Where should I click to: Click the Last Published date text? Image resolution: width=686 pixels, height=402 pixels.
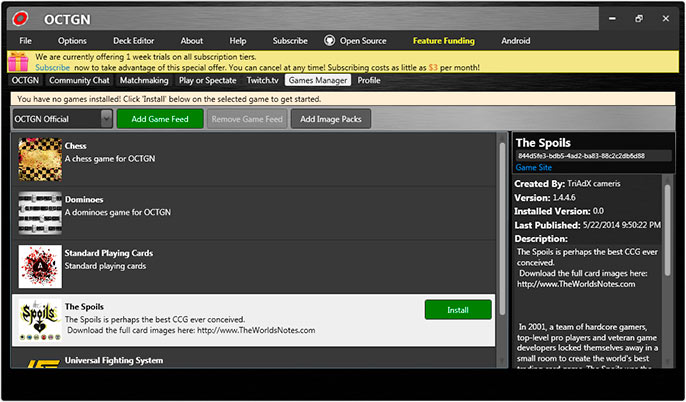point(622,225)
